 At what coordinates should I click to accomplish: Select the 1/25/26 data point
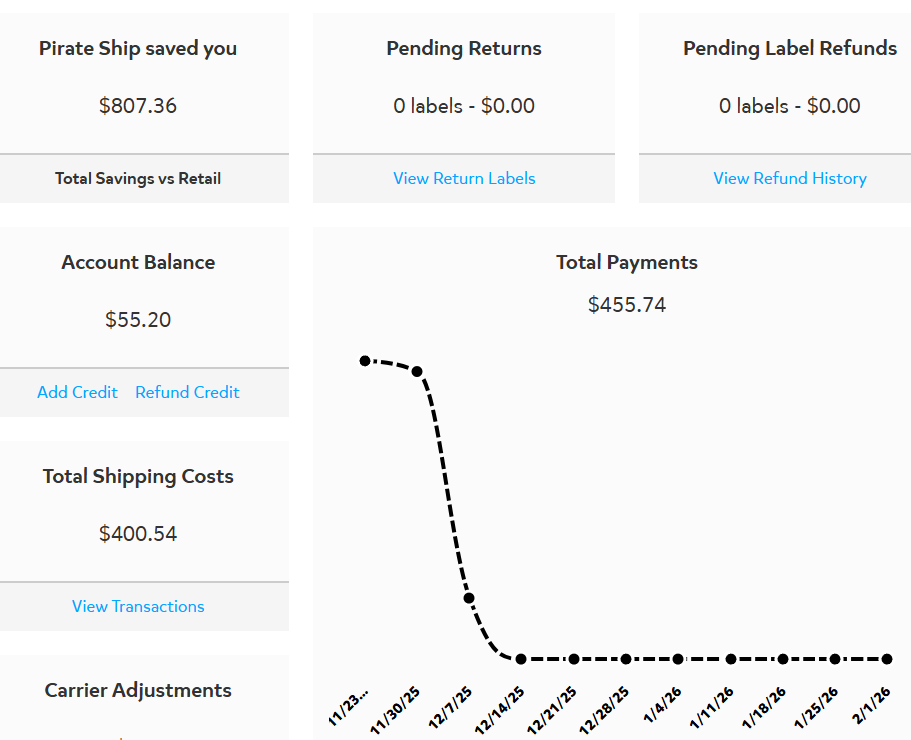[835, 659]
